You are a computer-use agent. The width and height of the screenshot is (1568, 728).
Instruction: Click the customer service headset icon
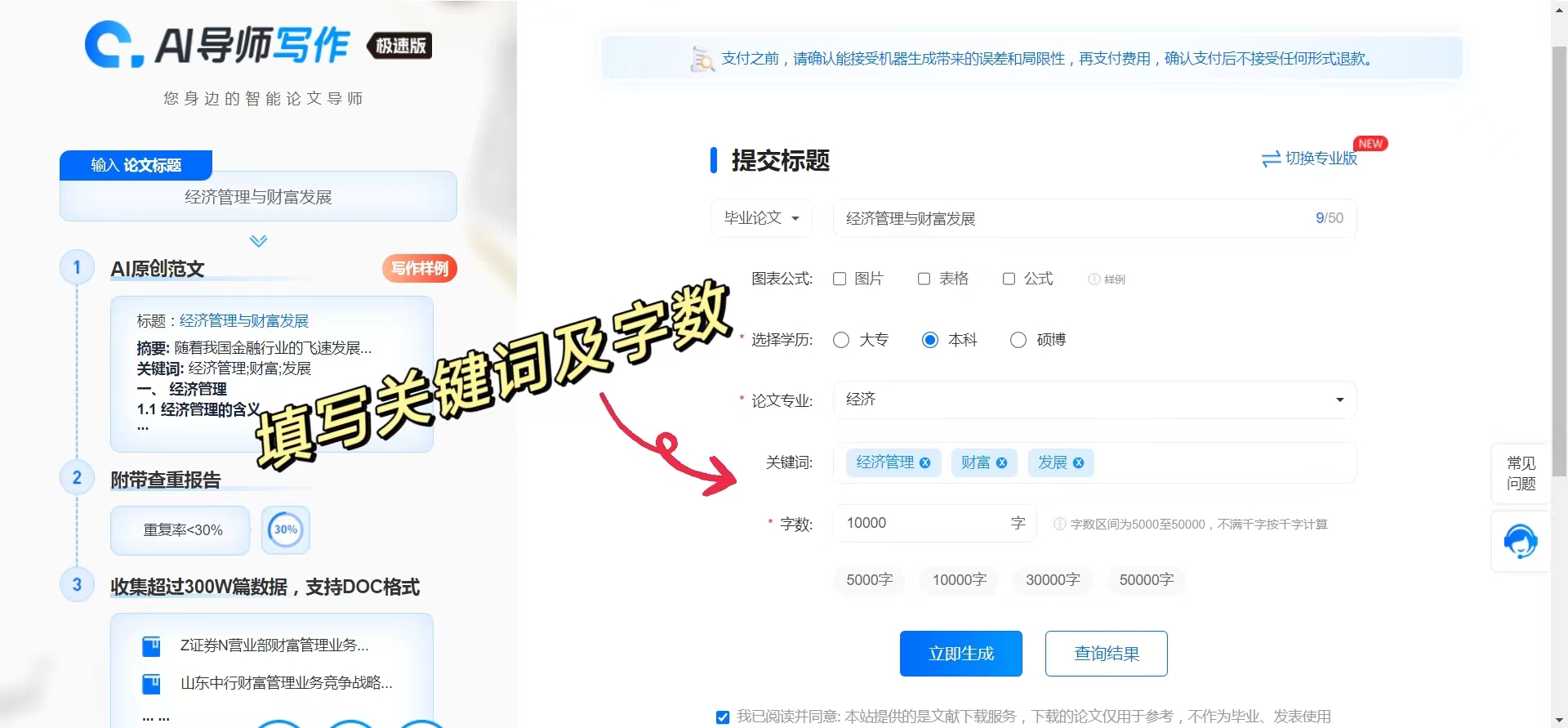1520,541
